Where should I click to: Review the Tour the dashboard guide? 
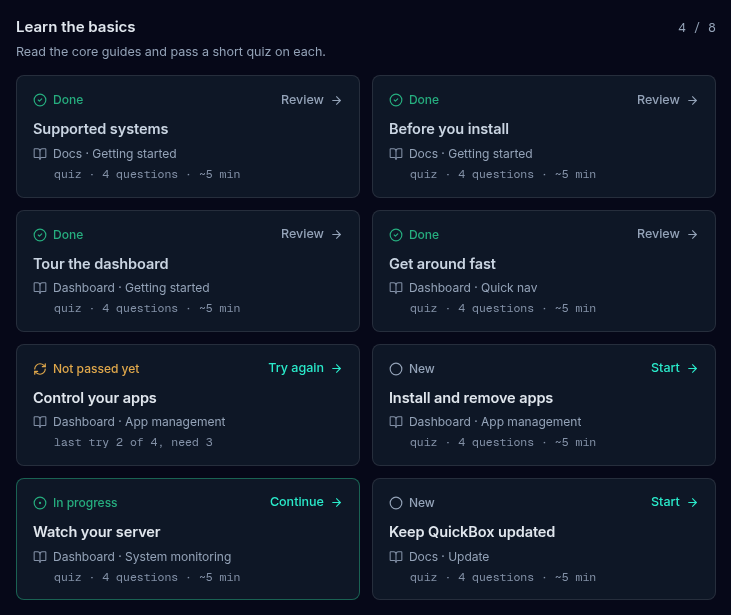pyautogui.click(x=311, y=234)
